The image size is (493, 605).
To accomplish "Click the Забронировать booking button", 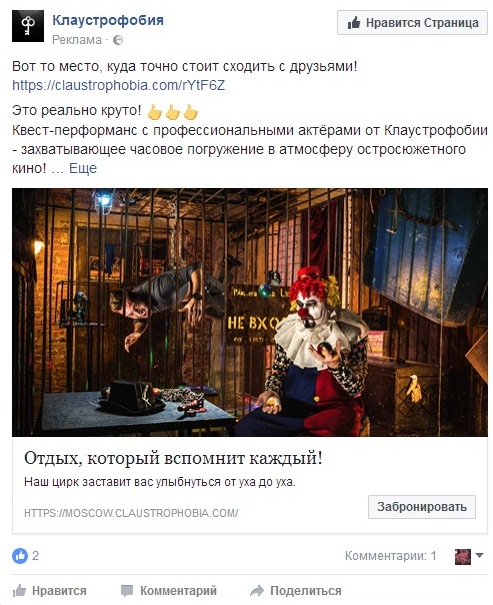I will (422, 507).
